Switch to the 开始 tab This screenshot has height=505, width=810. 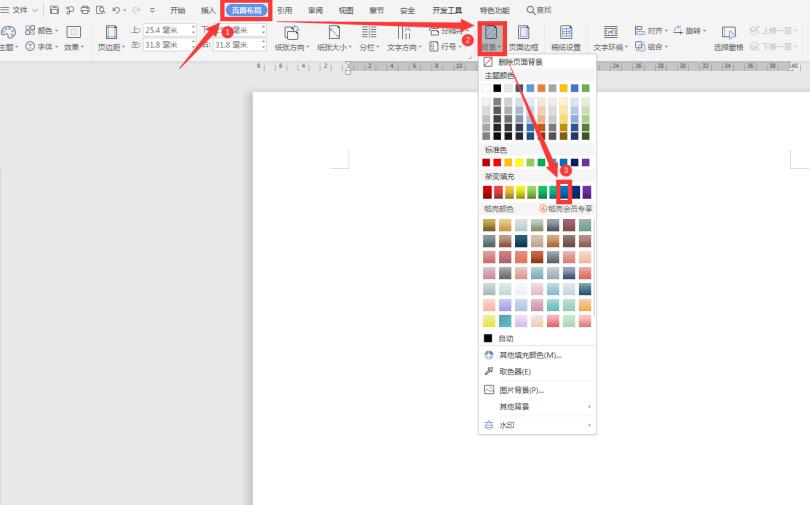(x=178, y=10)
